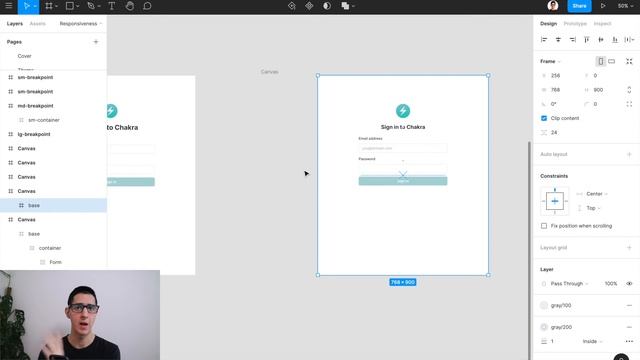Click the Edit object icon in top toolbar
The width and height of the screenshot is (640, 360).
[291, 6]
